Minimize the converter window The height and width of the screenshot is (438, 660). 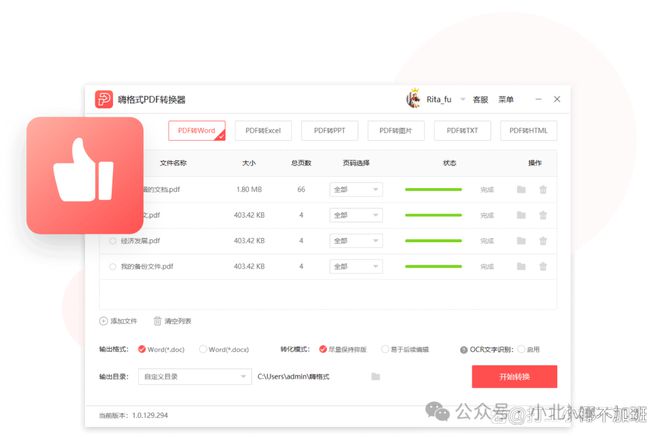pyautogui.click(x=538, y=99)
